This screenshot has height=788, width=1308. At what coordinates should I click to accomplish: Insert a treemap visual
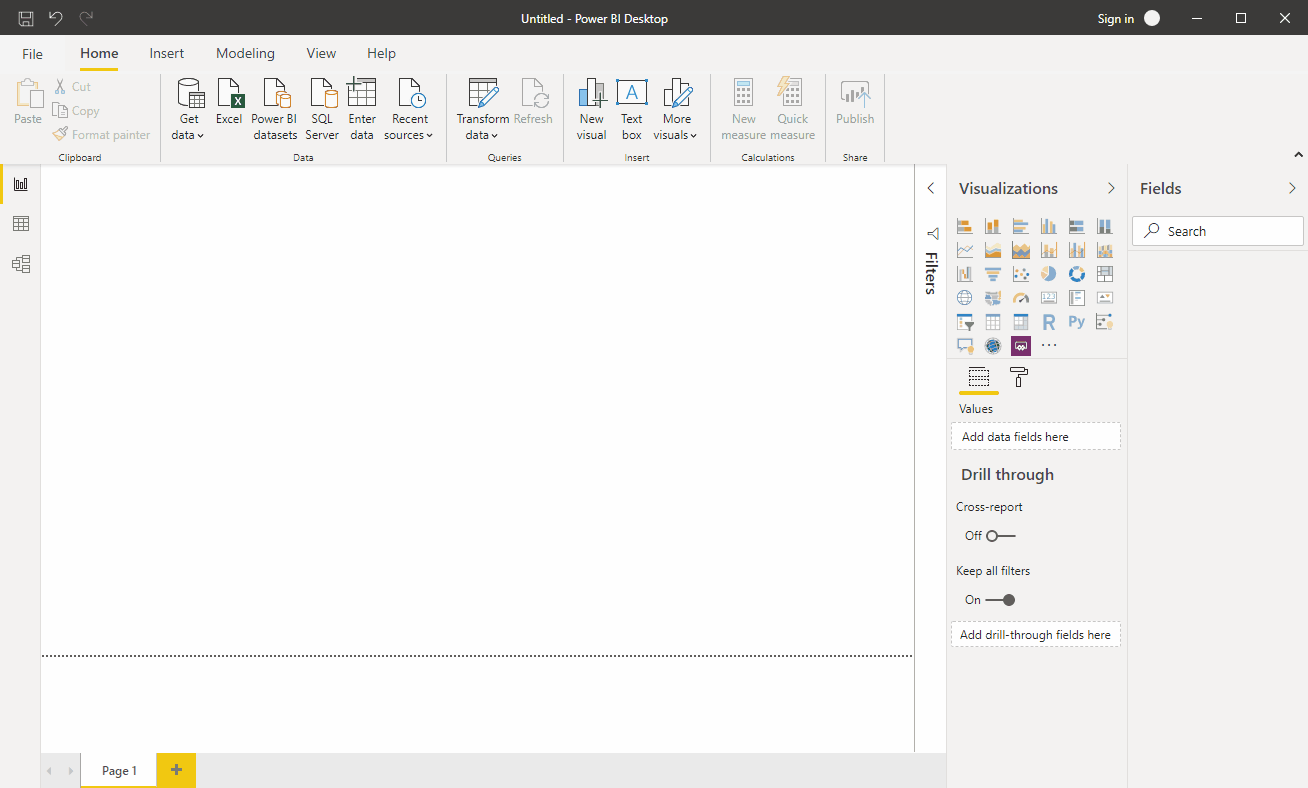(1105, 273)
